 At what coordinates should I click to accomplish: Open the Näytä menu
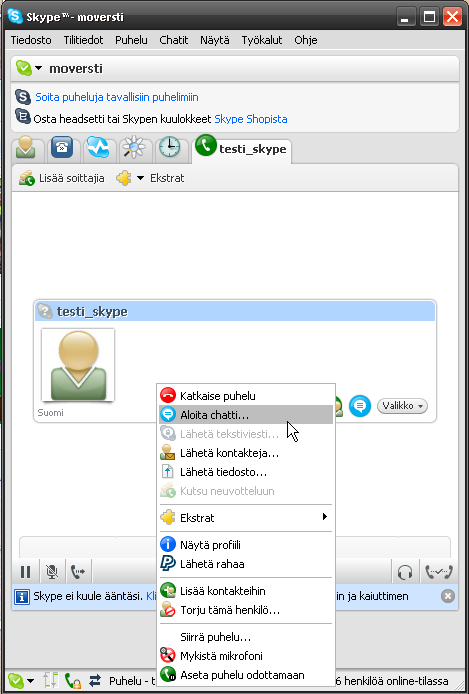[x=215, y=40]
